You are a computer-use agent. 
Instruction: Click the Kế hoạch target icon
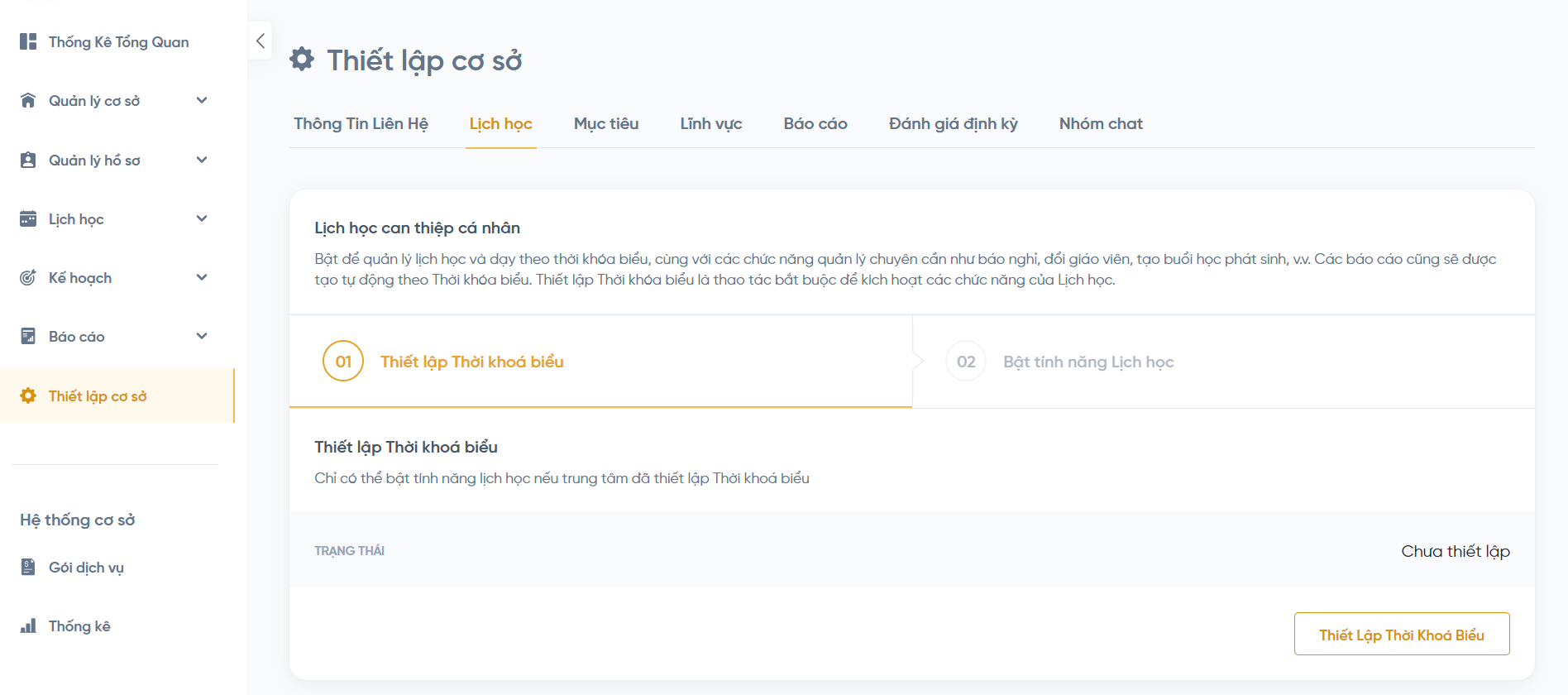click(x=28, y=278)
